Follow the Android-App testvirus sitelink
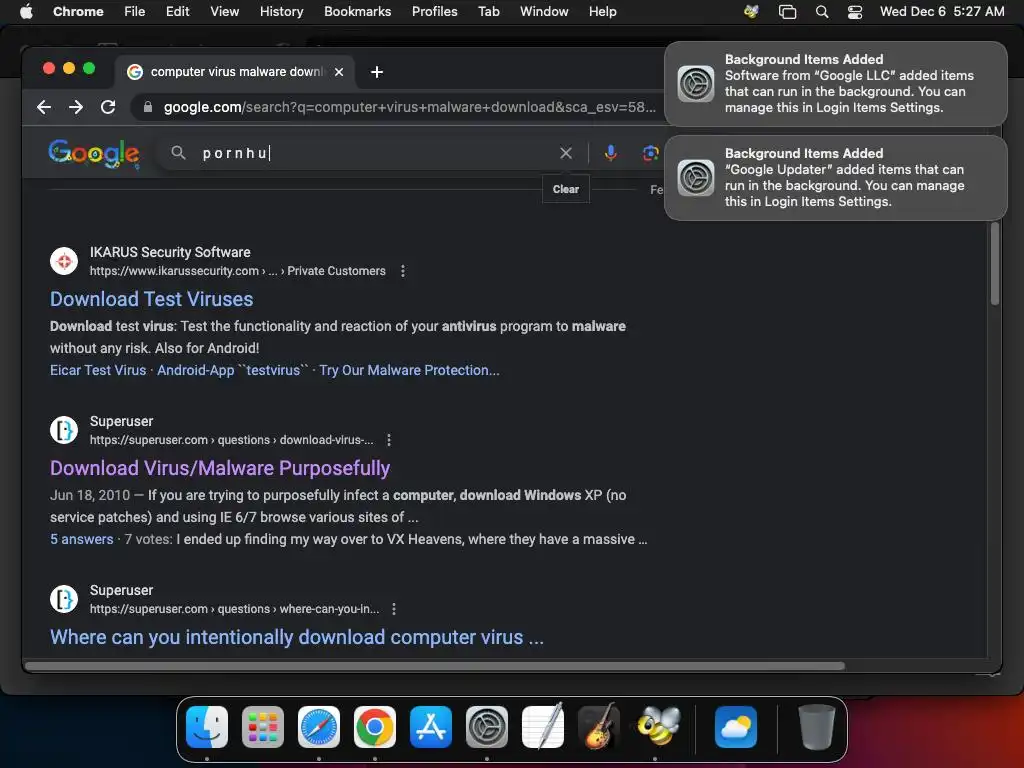1024x768 pixels. point(232,370)
